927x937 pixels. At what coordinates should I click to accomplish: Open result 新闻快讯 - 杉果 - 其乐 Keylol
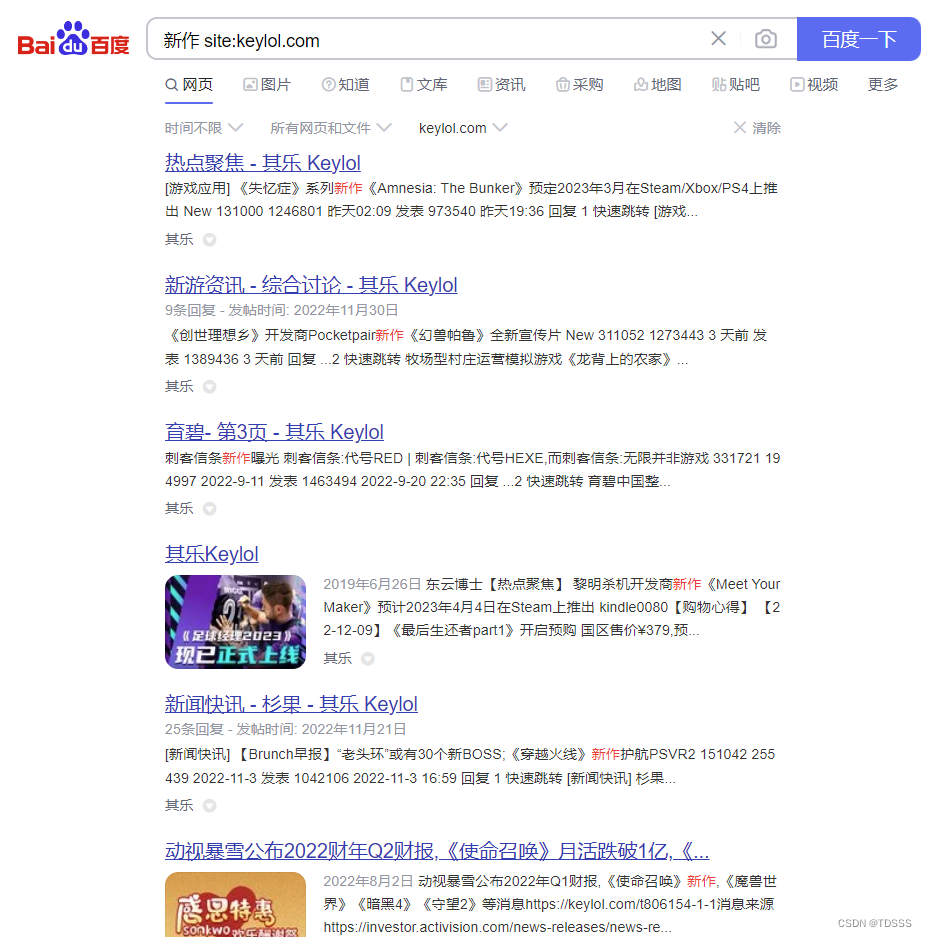point(291,703)
